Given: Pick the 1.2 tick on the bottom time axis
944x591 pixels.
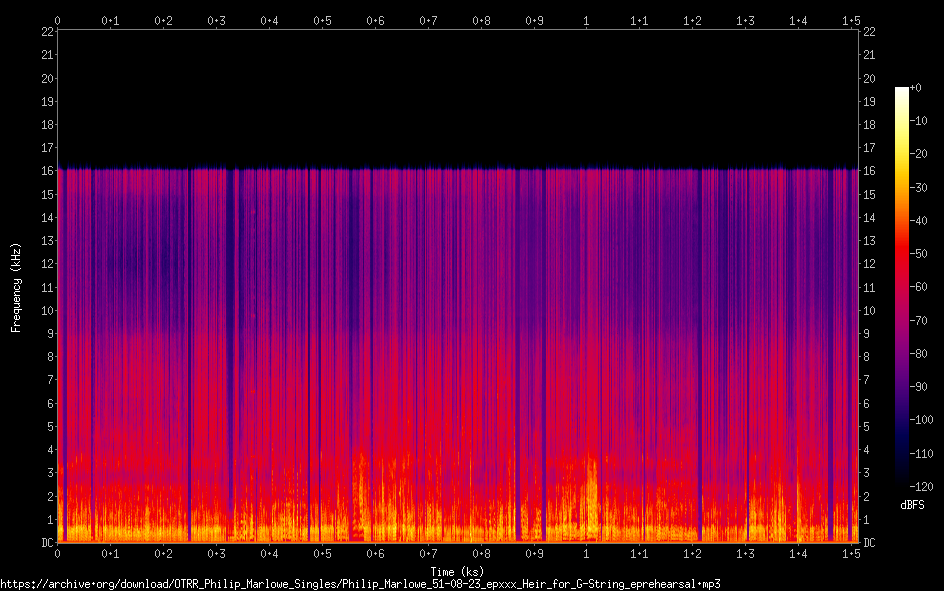Looking at the screenshot, I should [692, 553].
